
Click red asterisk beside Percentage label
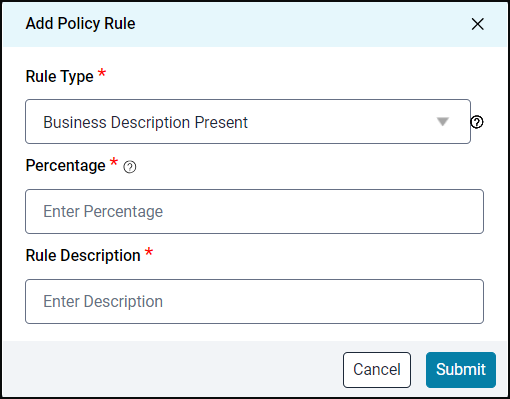(x=114, y=162)
